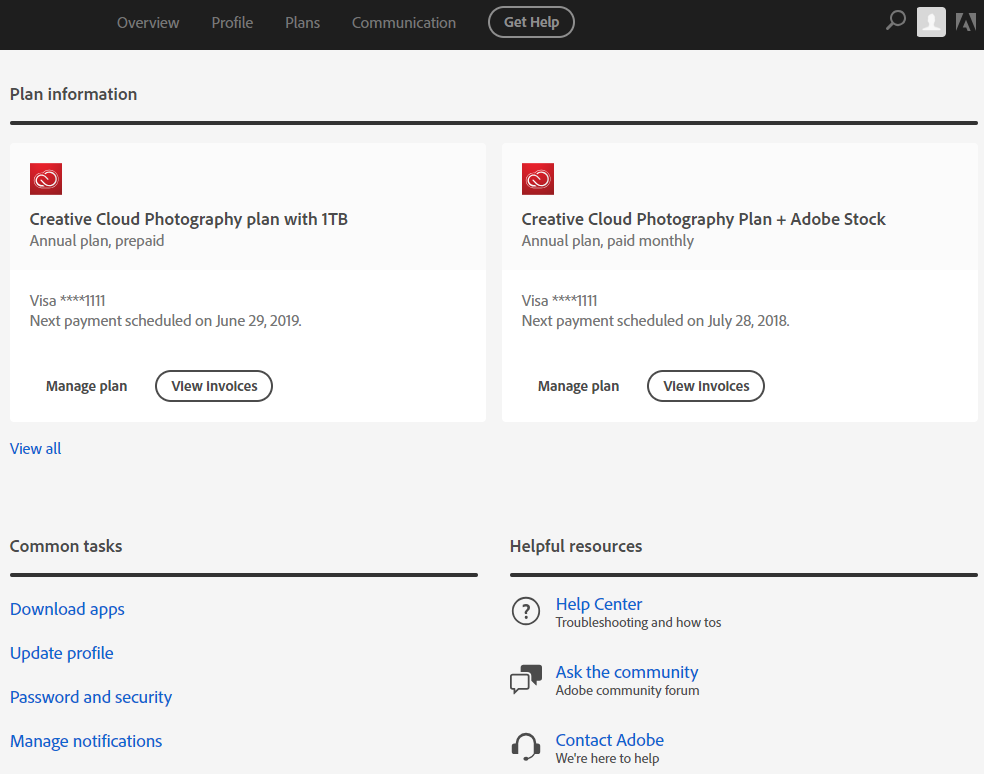
Task: Click the Help Center question mark icon
Action: tap(526, 611)
